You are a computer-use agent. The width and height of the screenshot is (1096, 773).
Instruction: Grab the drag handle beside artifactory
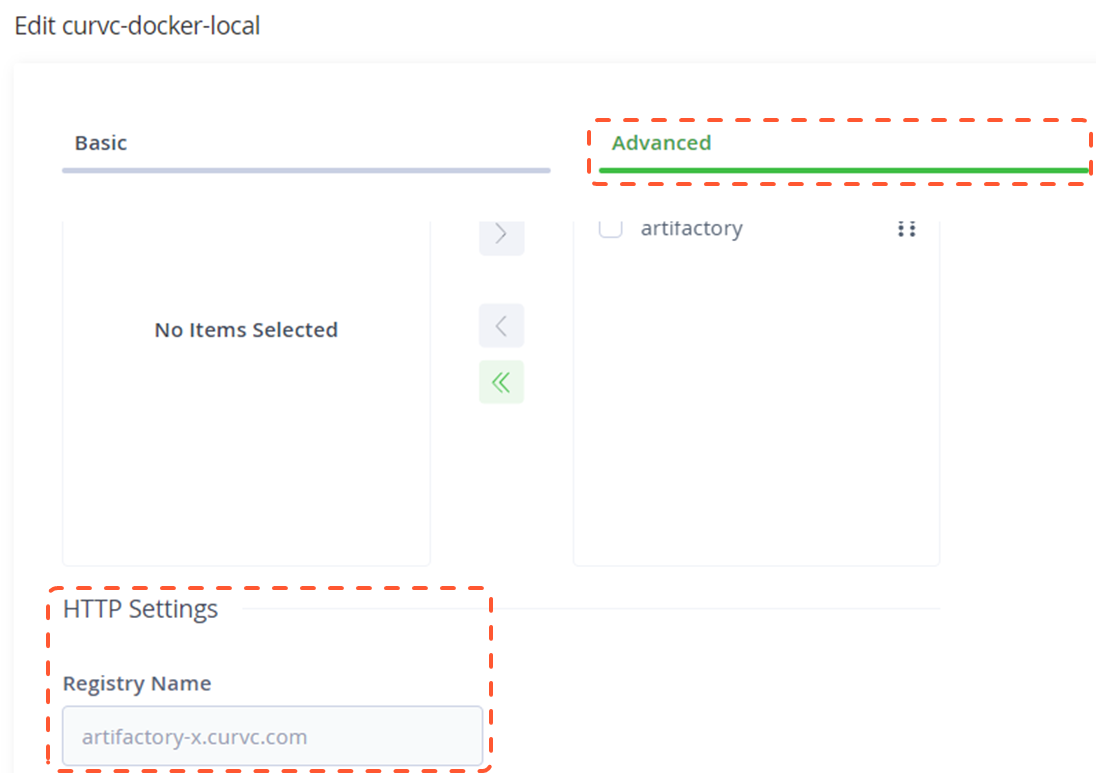906,229
